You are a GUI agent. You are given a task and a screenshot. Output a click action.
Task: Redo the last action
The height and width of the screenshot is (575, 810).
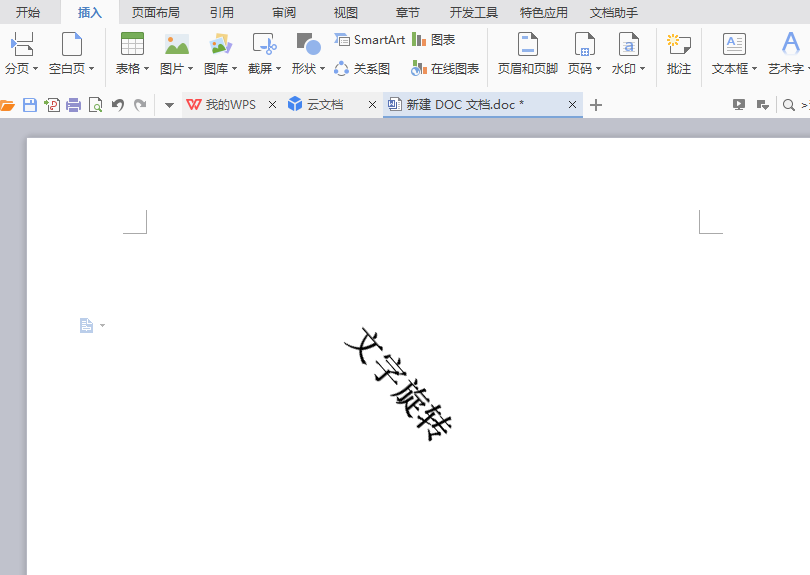coord(140,105)
